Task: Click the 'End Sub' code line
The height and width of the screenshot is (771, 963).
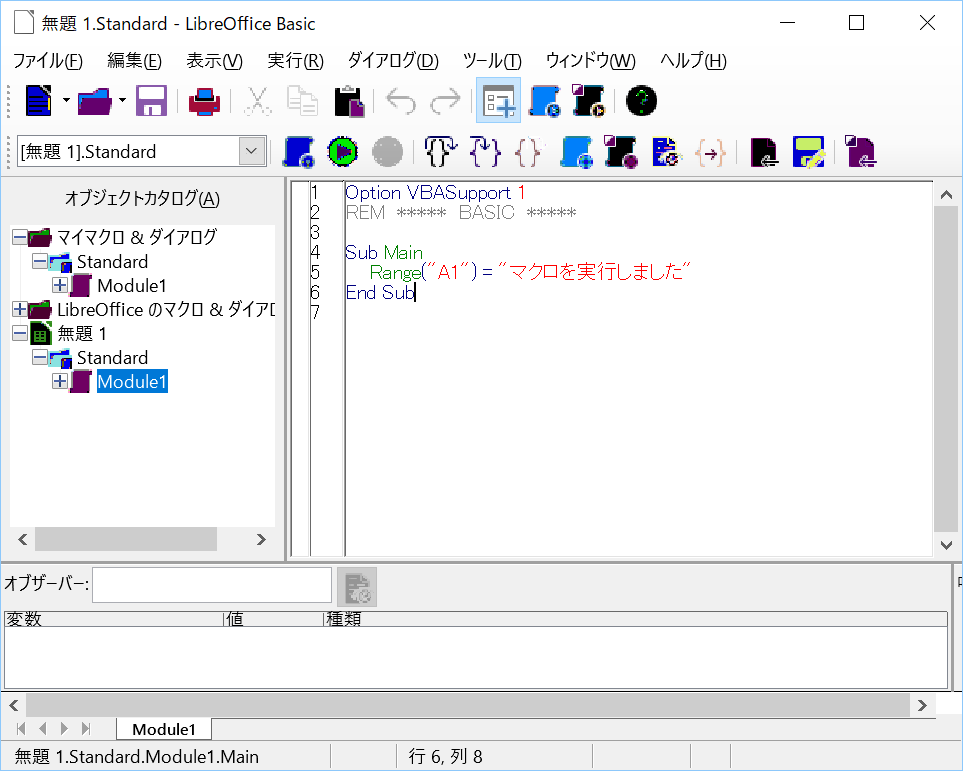Action: click(x=380, y=292)
